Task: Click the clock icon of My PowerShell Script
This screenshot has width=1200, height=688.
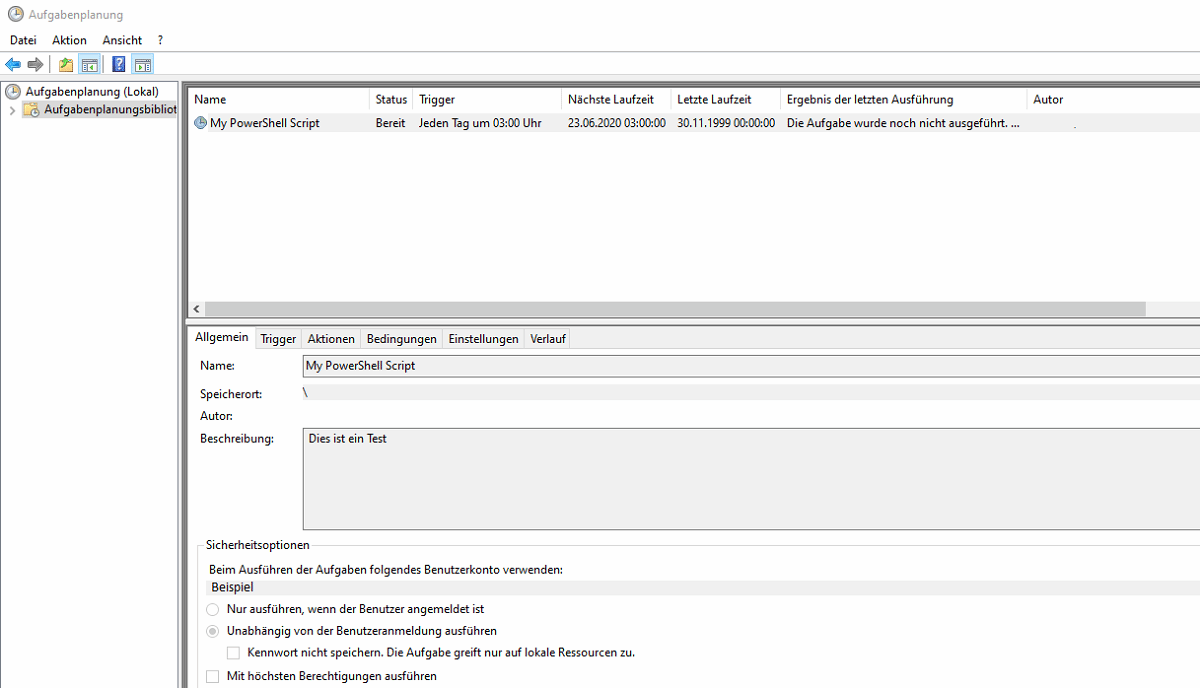Action: pyautogui.click(x=200, y=123)
